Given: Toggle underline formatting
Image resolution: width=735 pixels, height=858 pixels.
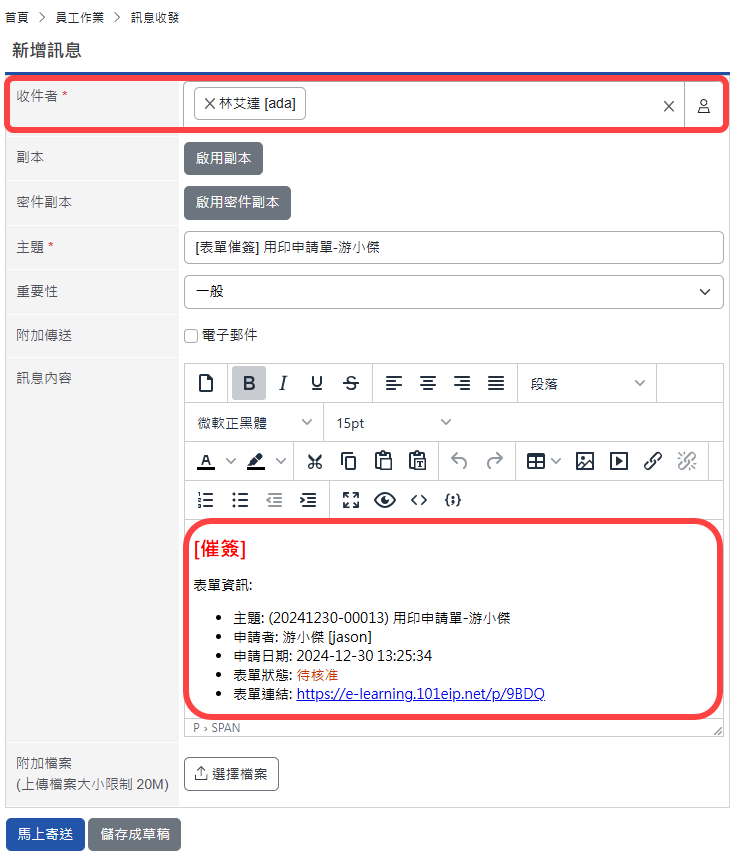Looking at the screenshot, I should 317,383.
